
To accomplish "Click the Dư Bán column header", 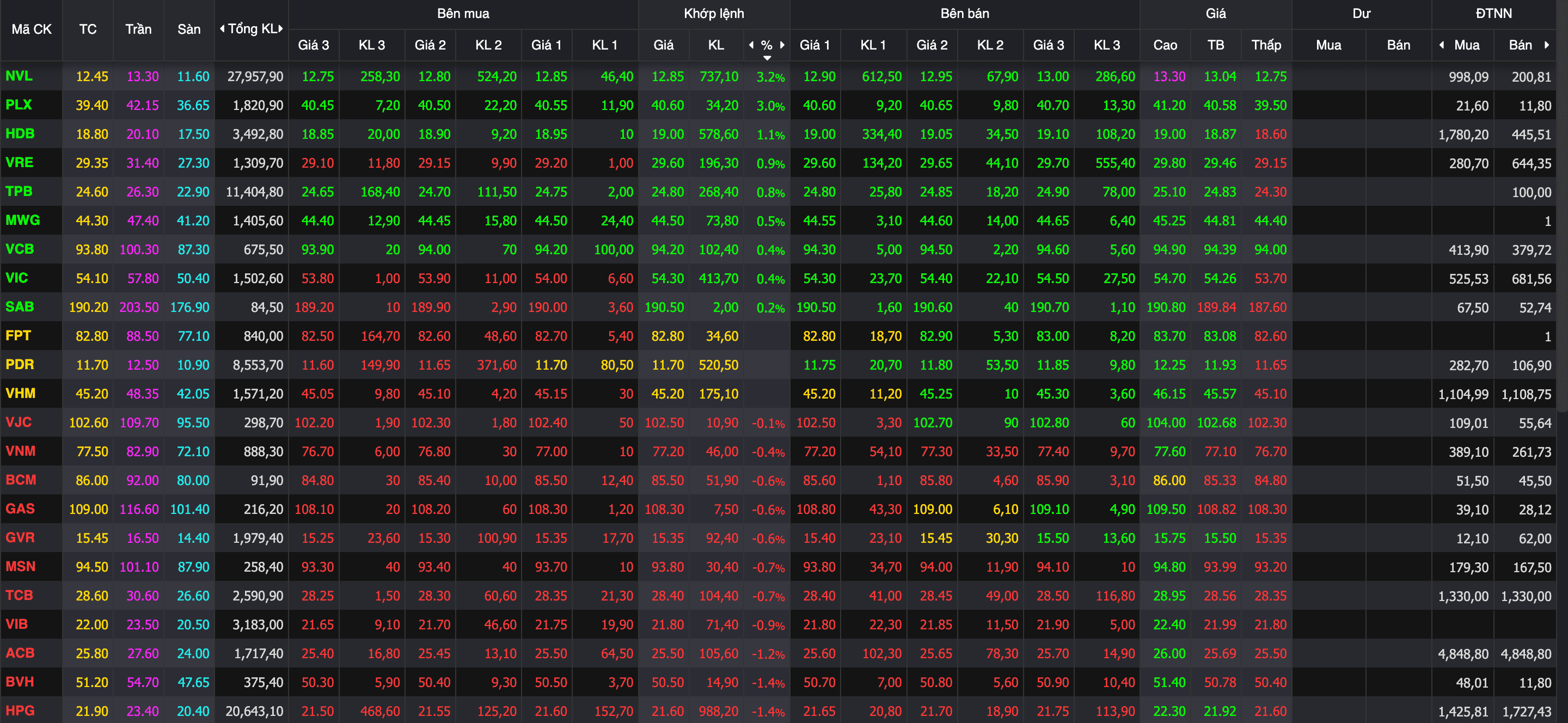I will click(x=1398, y=45).
